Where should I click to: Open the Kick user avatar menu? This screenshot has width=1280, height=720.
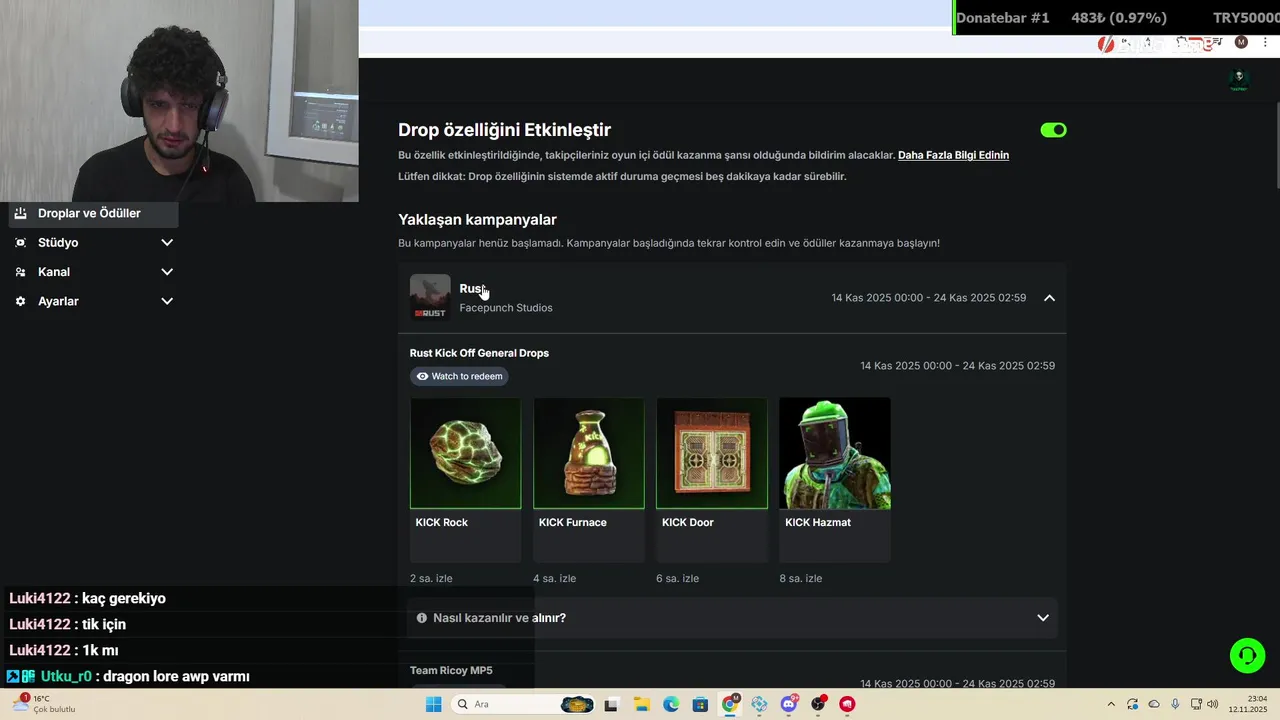point(1239,80)
